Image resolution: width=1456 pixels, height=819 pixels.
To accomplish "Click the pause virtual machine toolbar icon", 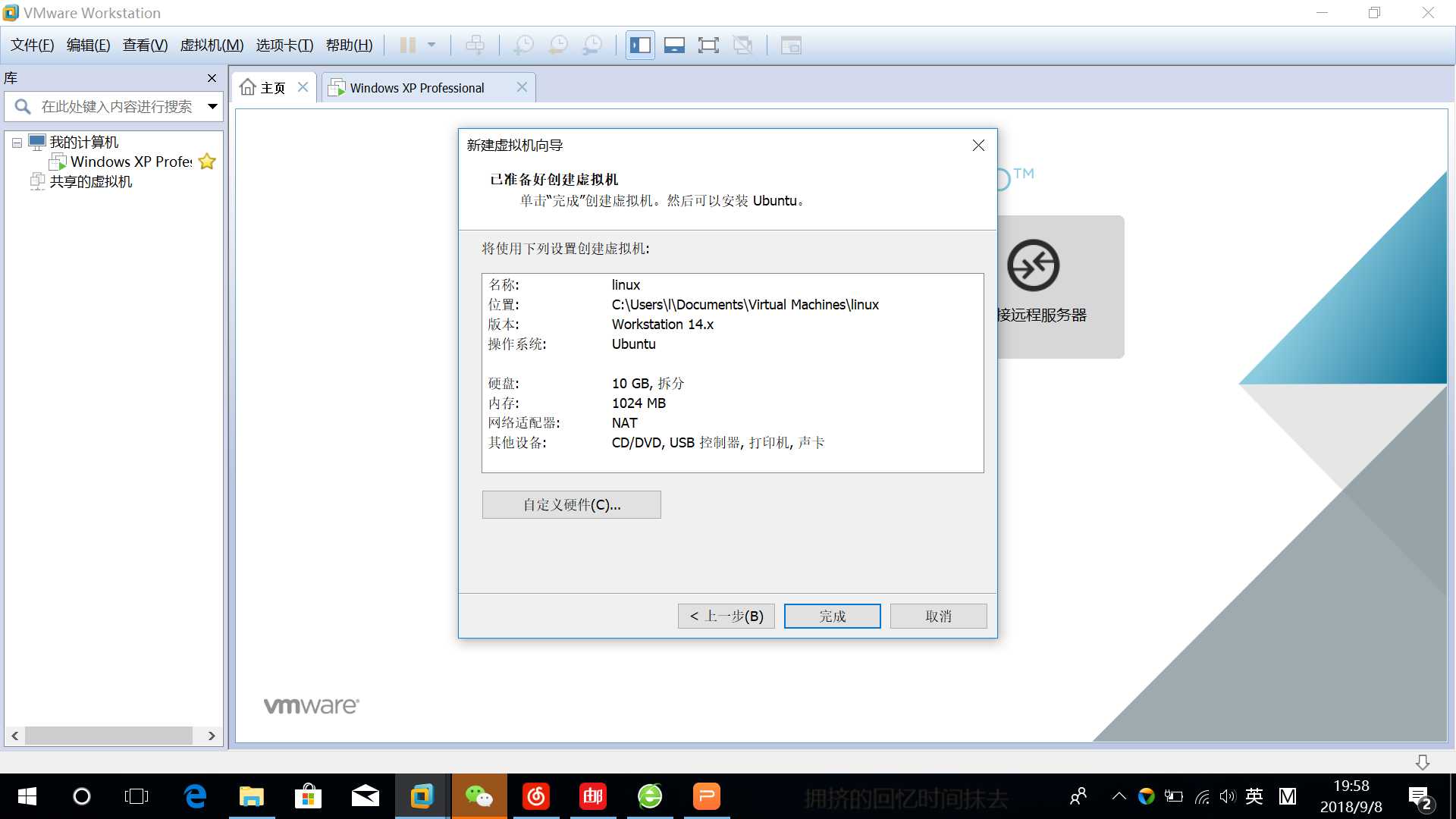I will click(x=407, y=45).
